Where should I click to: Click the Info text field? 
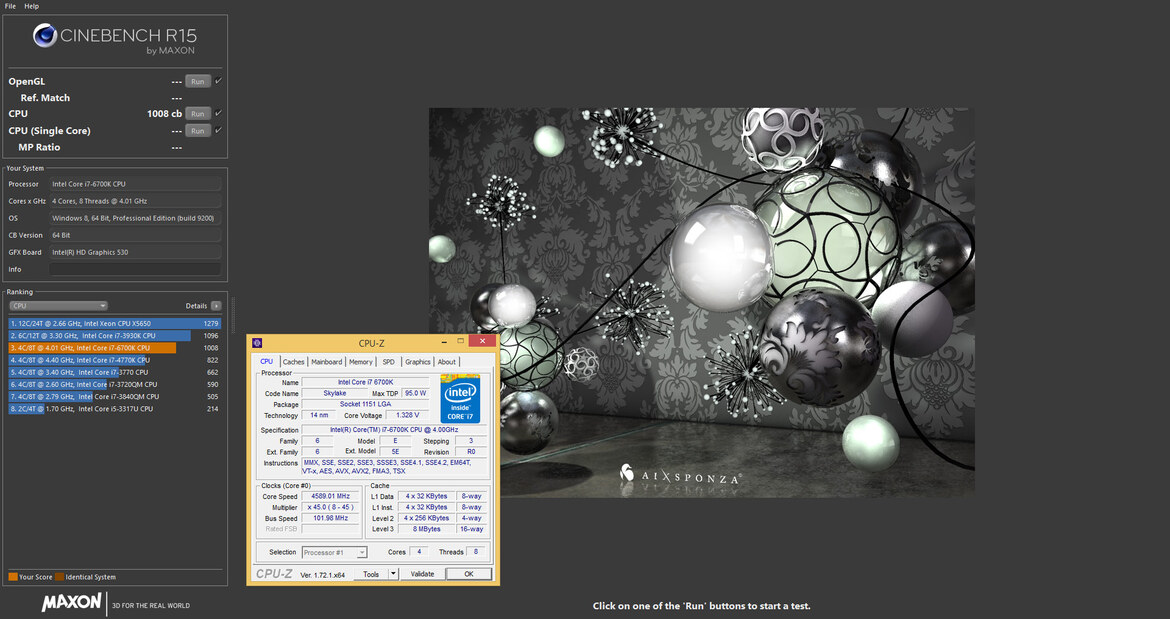(135, 269)
